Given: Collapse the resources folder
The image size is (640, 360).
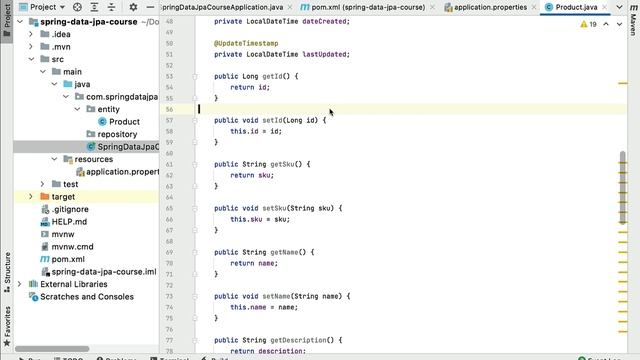Looking at the screenshot, I should point(54,159).
